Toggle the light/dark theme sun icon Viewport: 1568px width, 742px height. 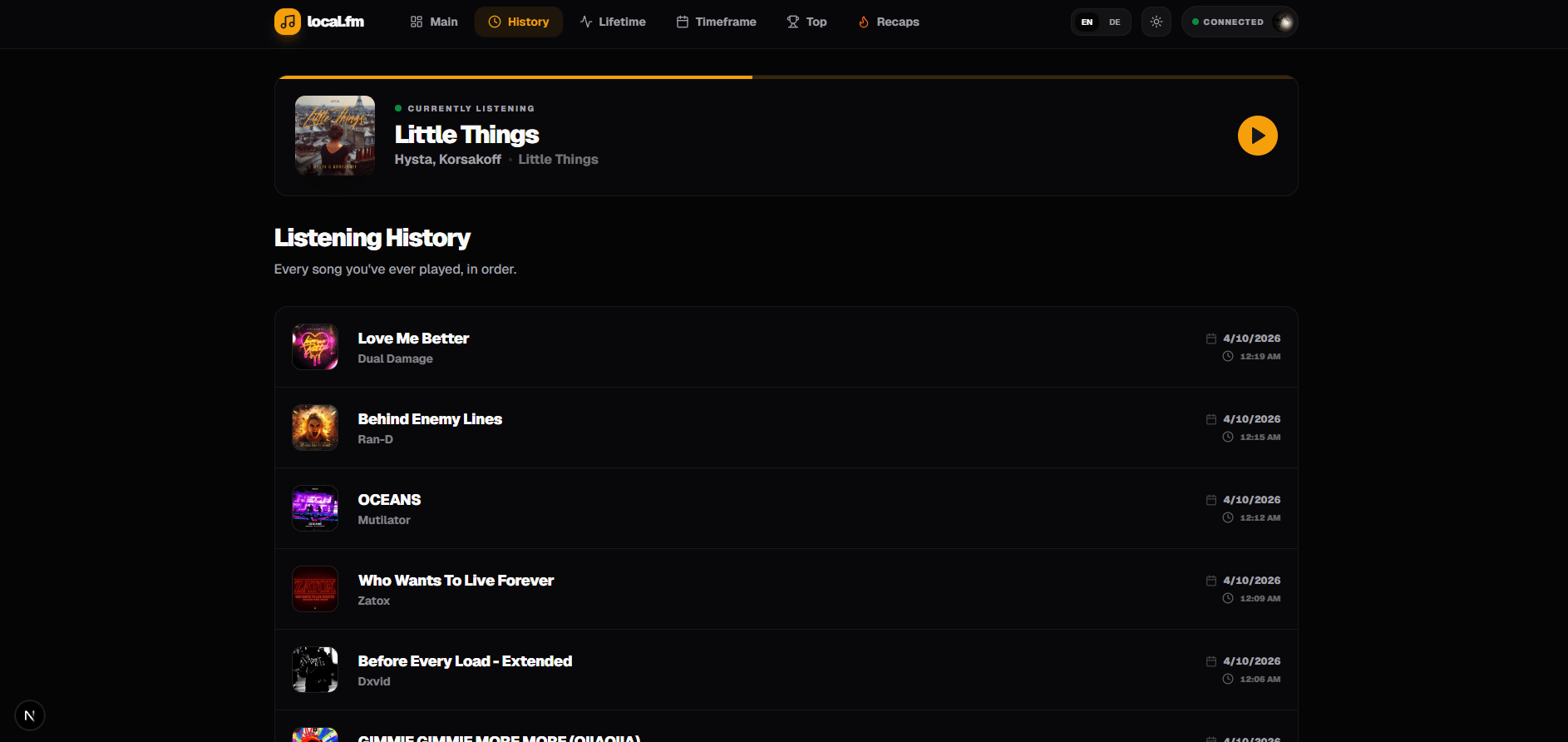[x=1156, y=22]
